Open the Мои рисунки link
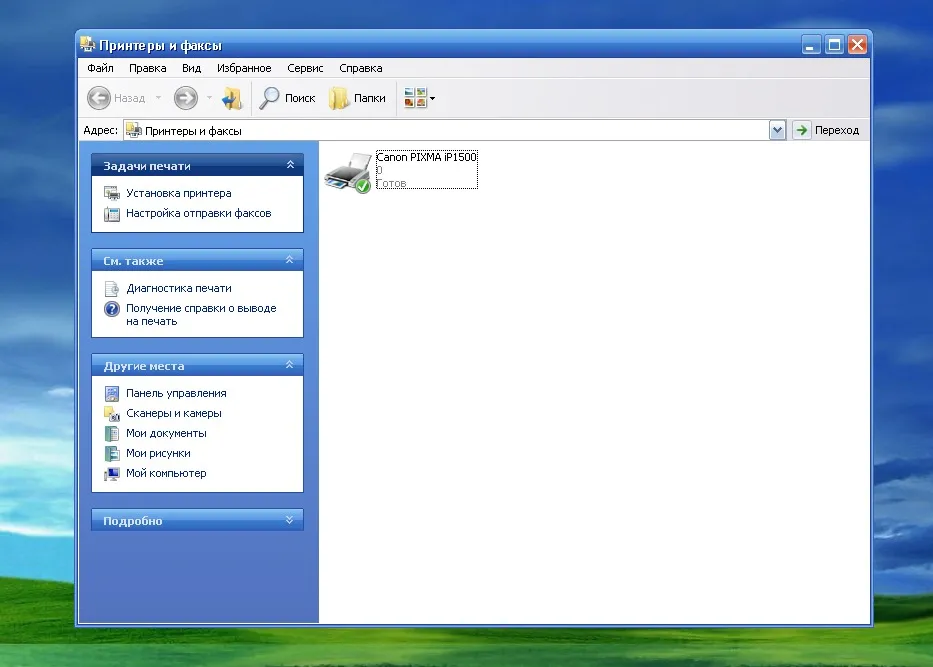 (158, 453)
